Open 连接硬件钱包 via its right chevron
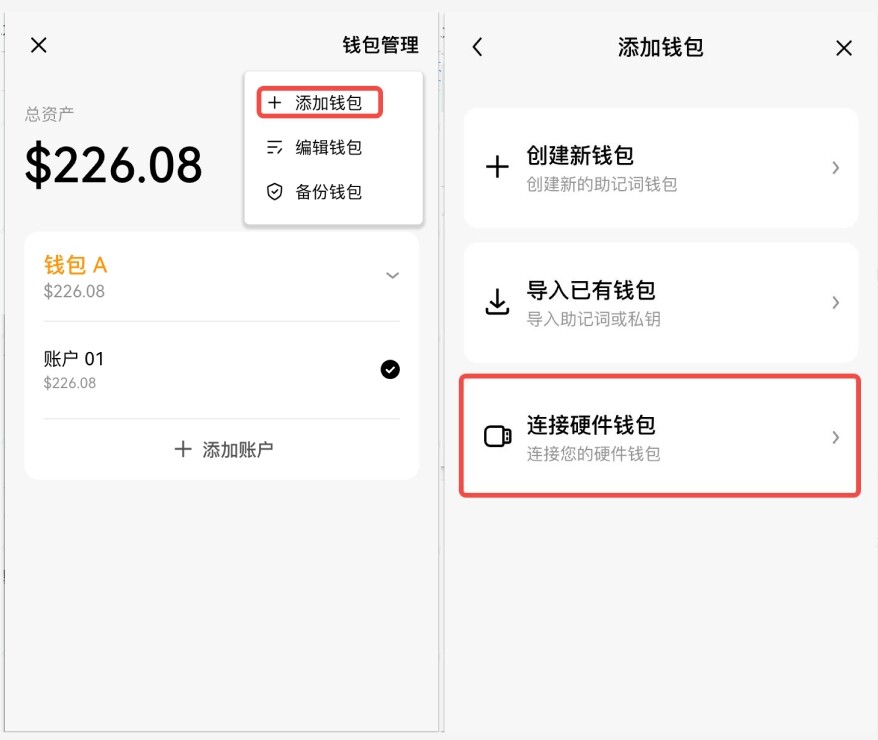Screen dimensions: 878x740 (x=836, y=437)
